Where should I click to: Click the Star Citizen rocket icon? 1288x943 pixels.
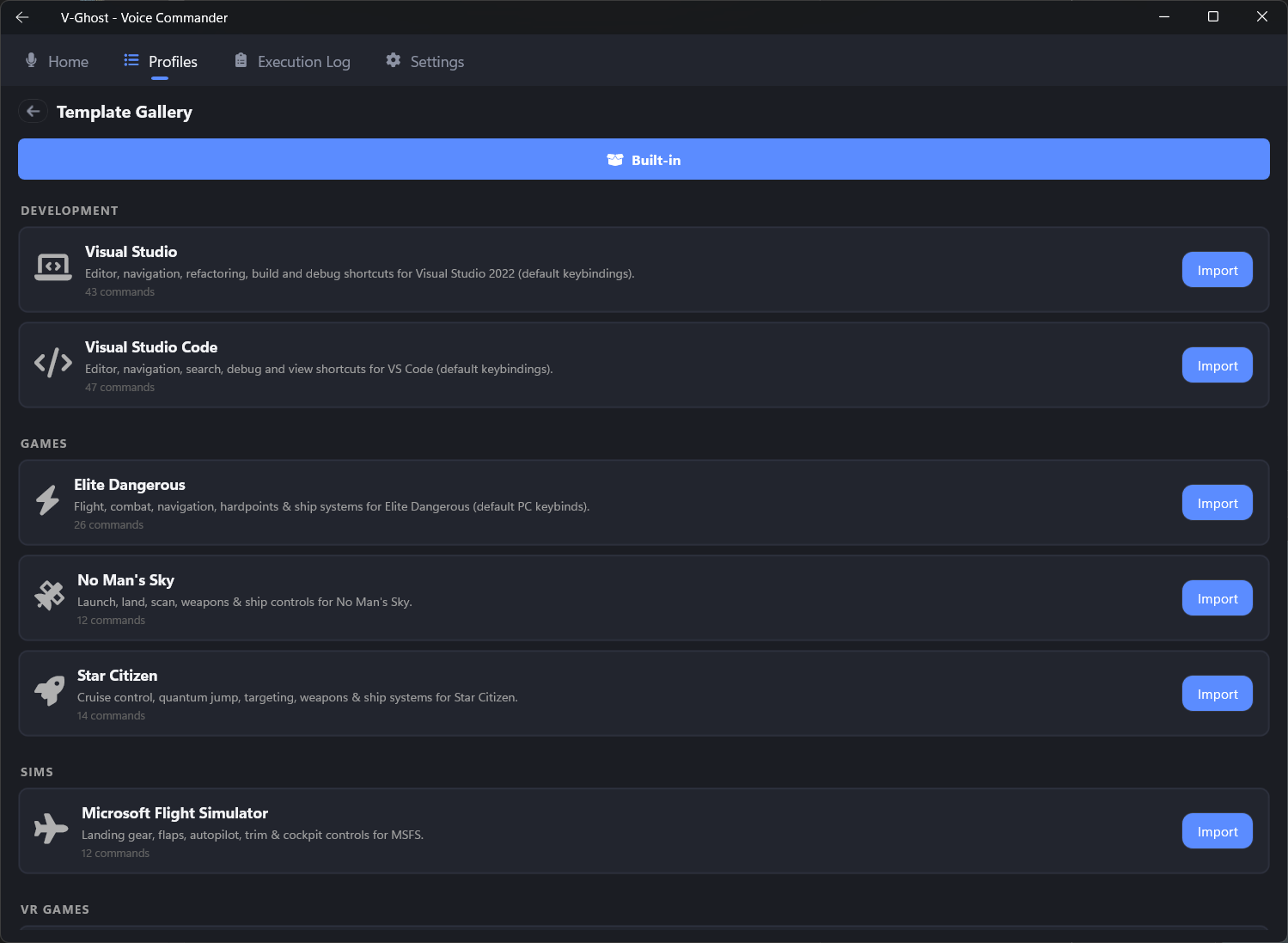click(x=50, y=690)
